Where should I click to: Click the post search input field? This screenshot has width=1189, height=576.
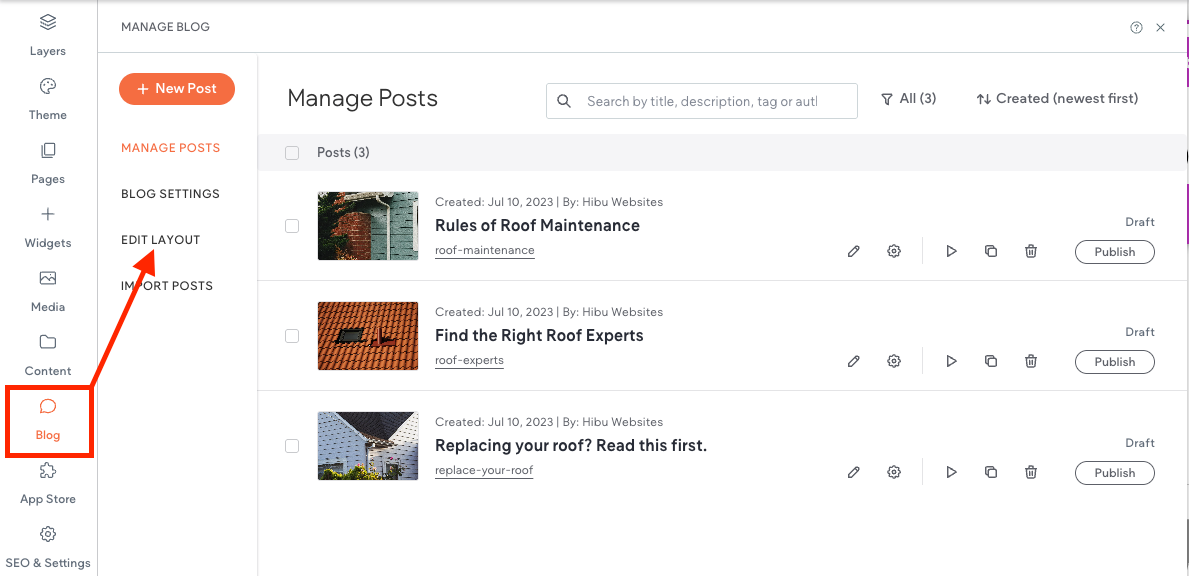pyautogui.click(x=701, y=101)
